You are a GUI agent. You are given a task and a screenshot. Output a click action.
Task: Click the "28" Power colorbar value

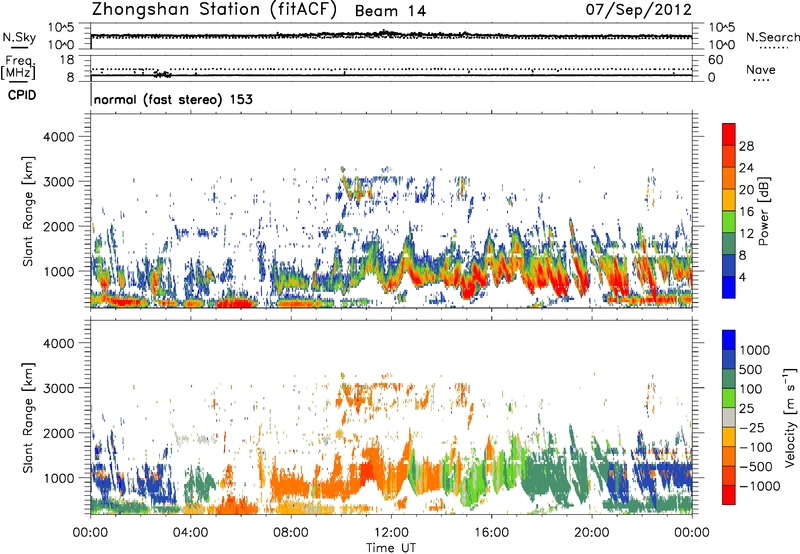click(x=746, y=146)
